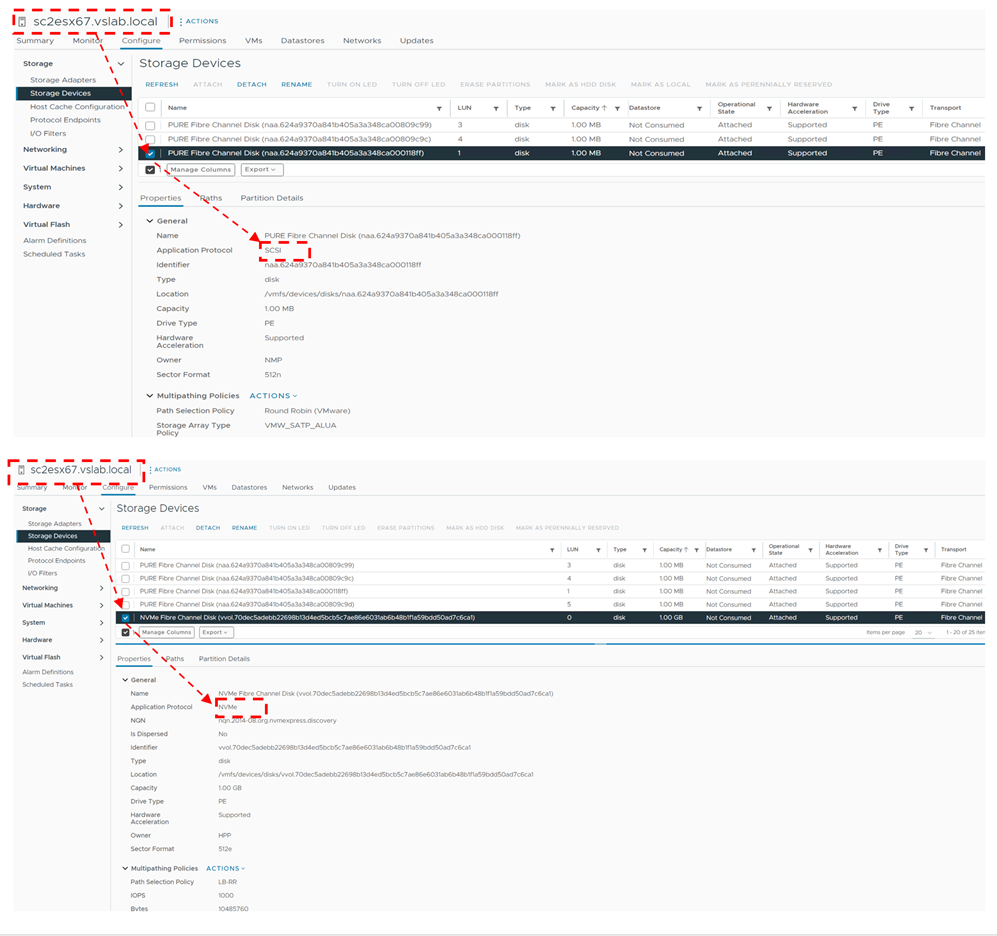Click MARK AS LOCAL toolbar action

click(660, 85)
